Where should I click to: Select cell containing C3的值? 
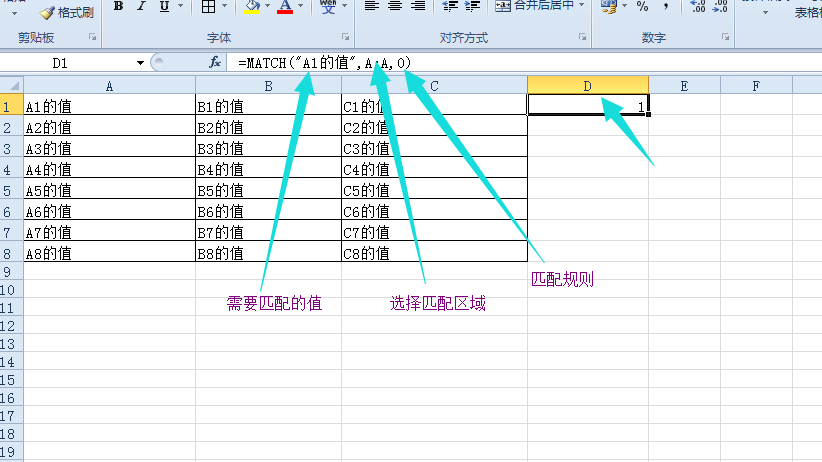point(434,148)
